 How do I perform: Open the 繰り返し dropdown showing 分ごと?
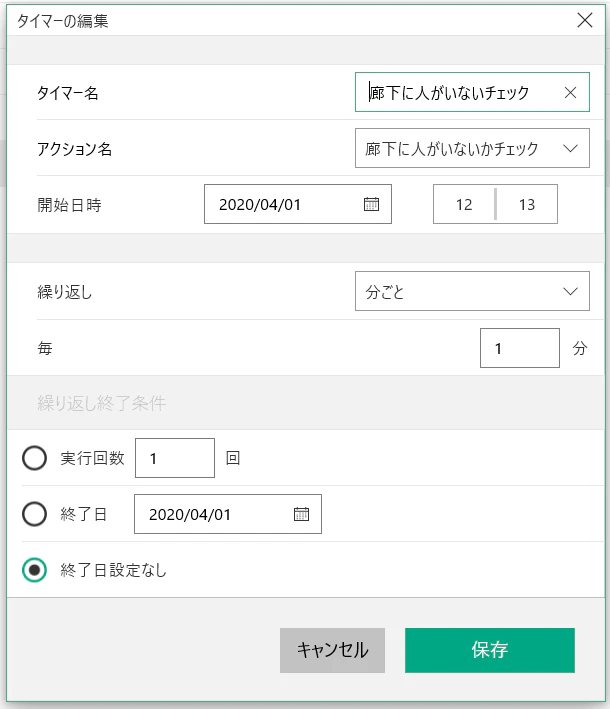[x=472, y=291]
